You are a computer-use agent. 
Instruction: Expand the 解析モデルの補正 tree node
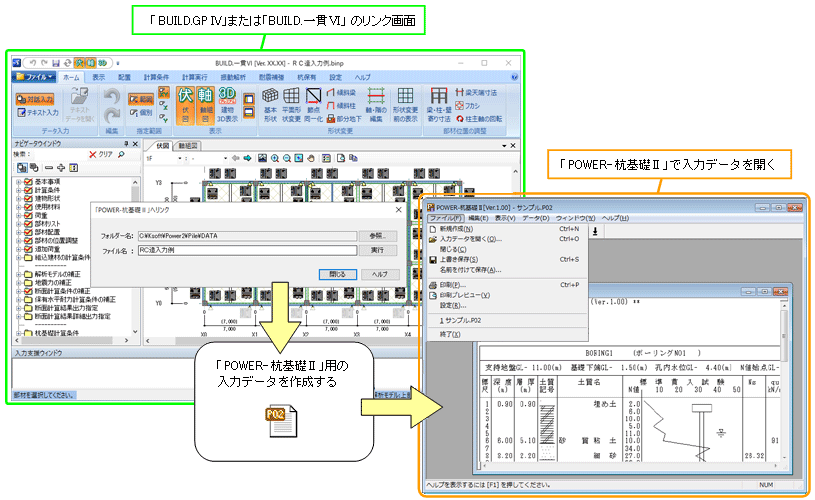pos(19,274)
